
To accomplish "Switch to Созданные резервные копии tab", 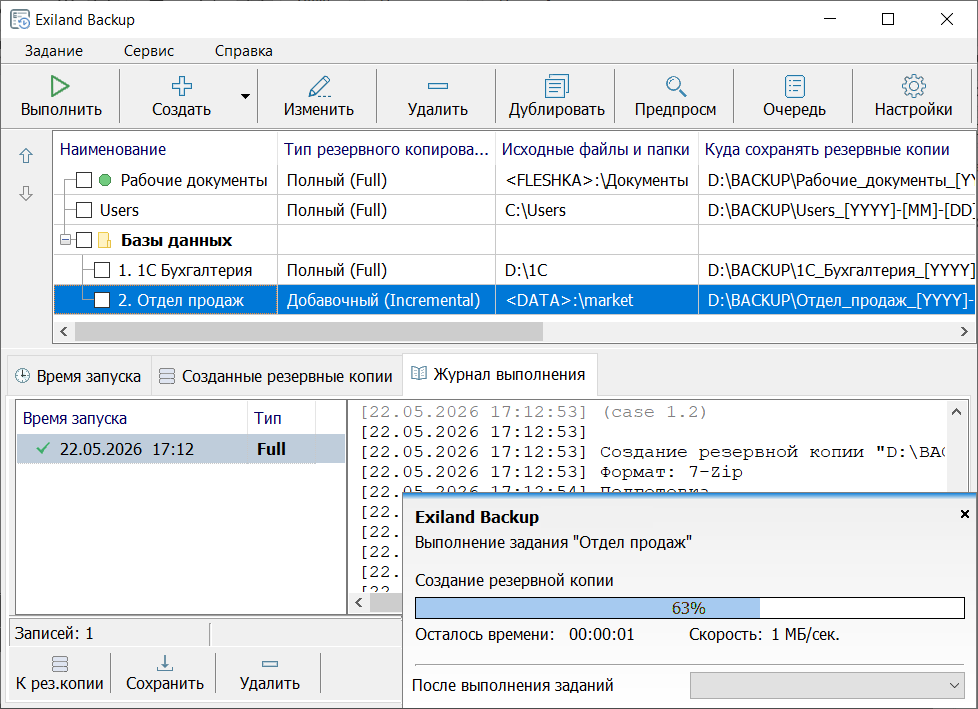I will [276, 376].
